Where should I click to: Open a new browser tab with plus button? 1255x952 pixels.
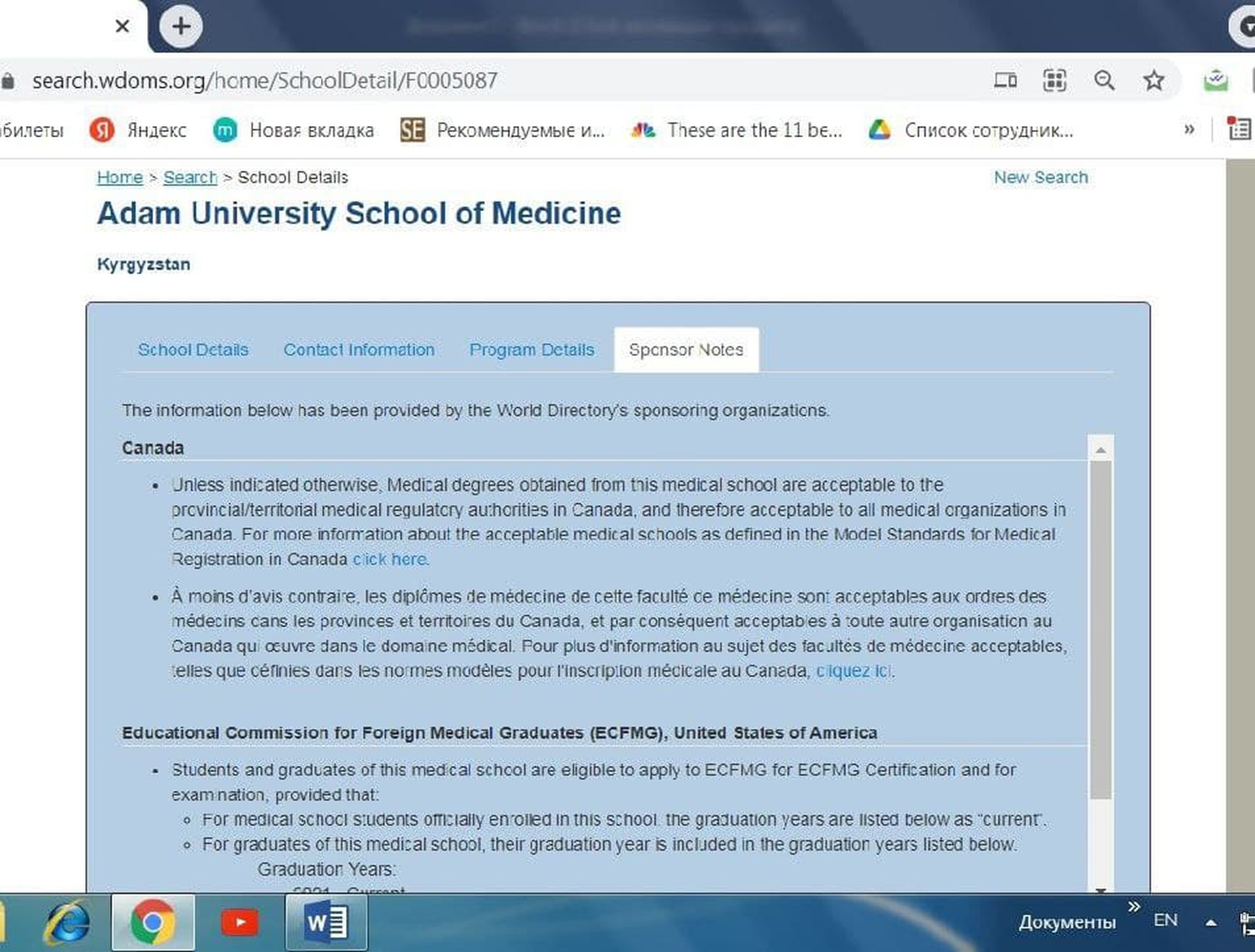point(181,26)
